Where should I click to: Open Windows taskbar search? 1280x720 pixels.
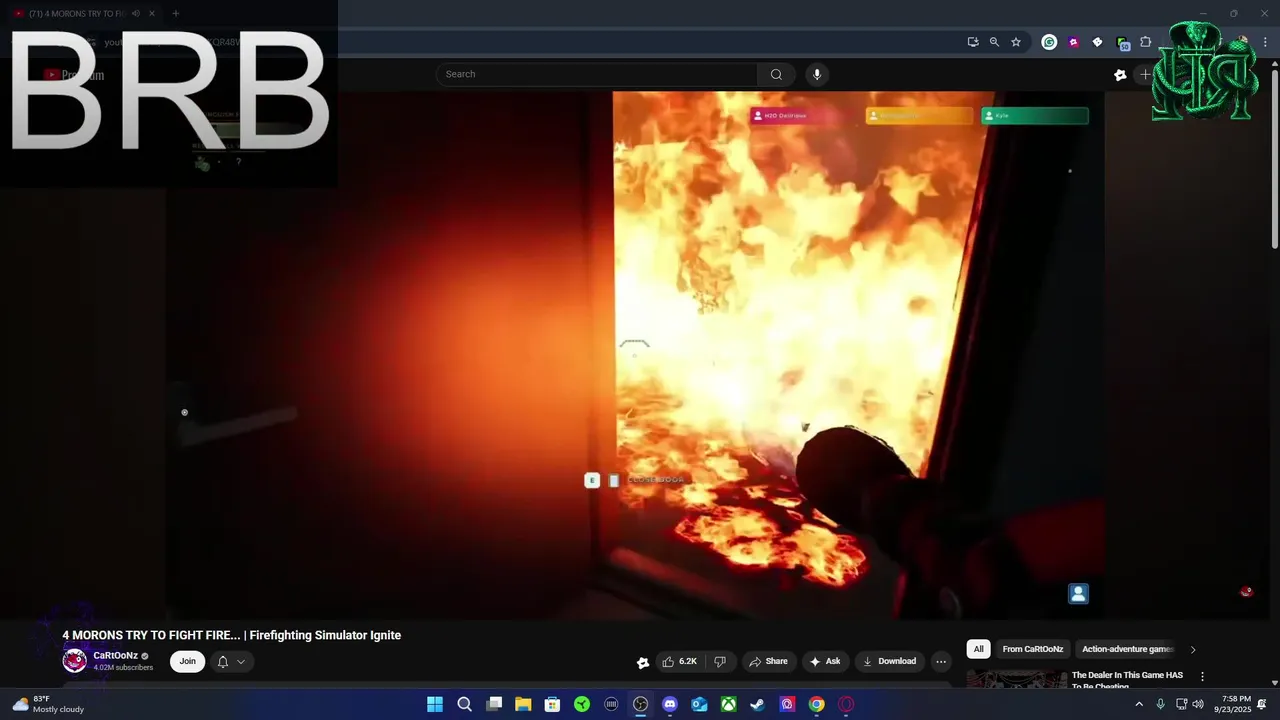click(464, 704)
